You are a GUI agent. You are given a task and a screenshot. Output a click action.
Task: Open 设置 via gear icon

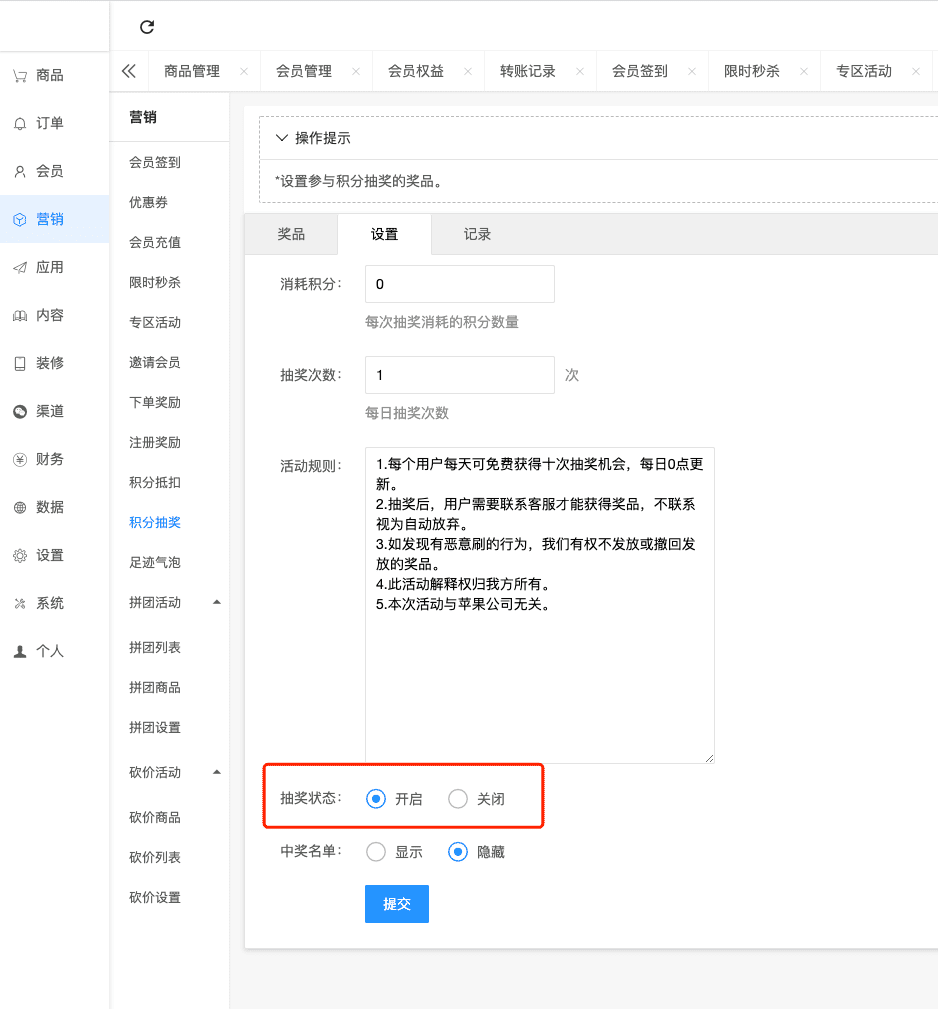point(20,555)
